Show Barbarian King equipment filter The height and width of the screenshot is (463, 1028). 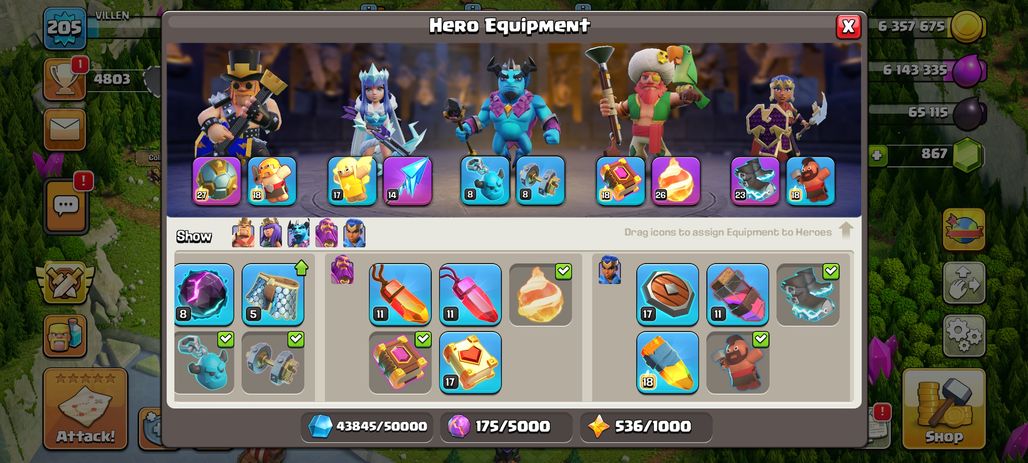(243, 233)
